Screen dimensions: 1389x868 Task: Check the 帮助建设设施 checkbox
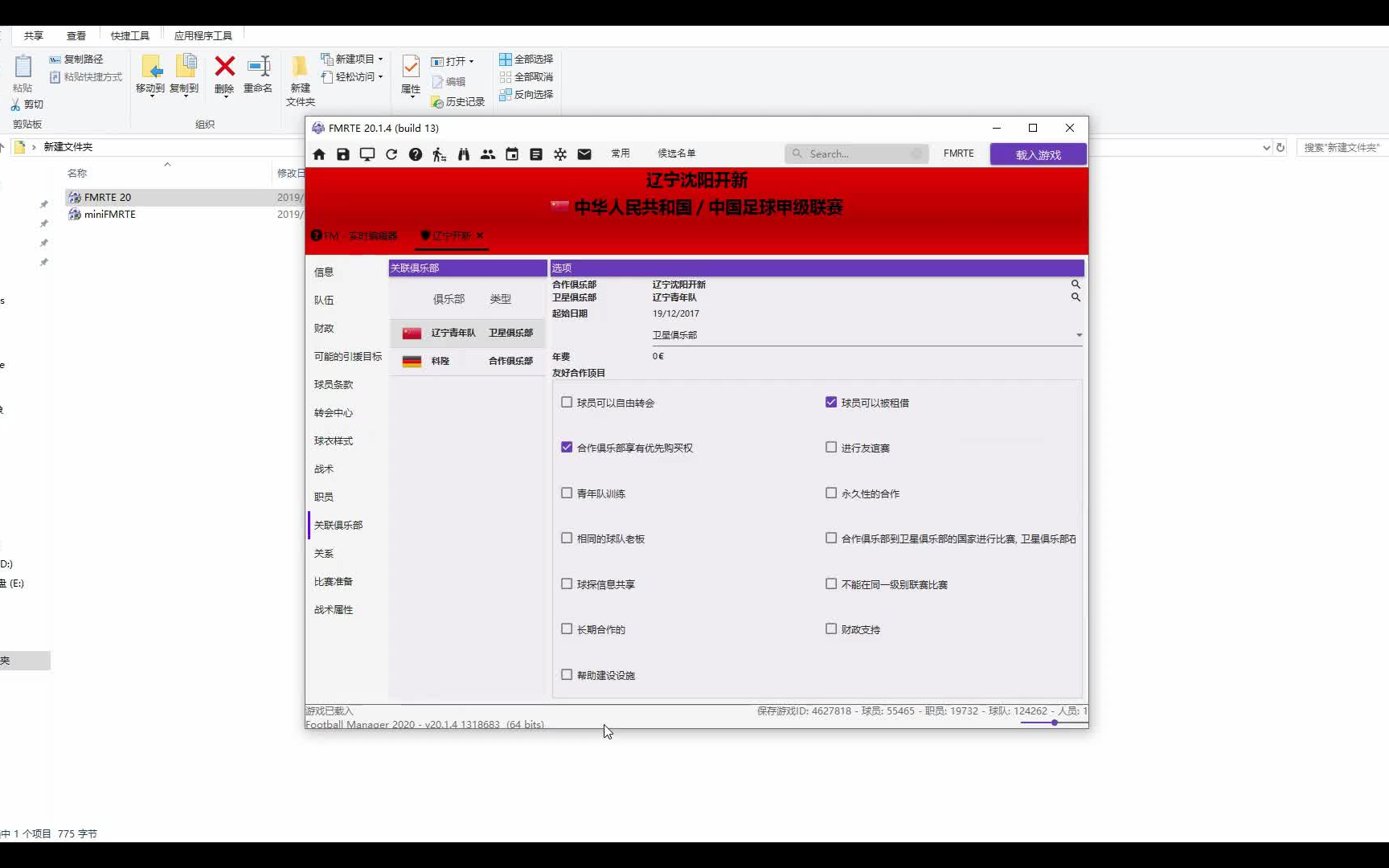point(567,674)
